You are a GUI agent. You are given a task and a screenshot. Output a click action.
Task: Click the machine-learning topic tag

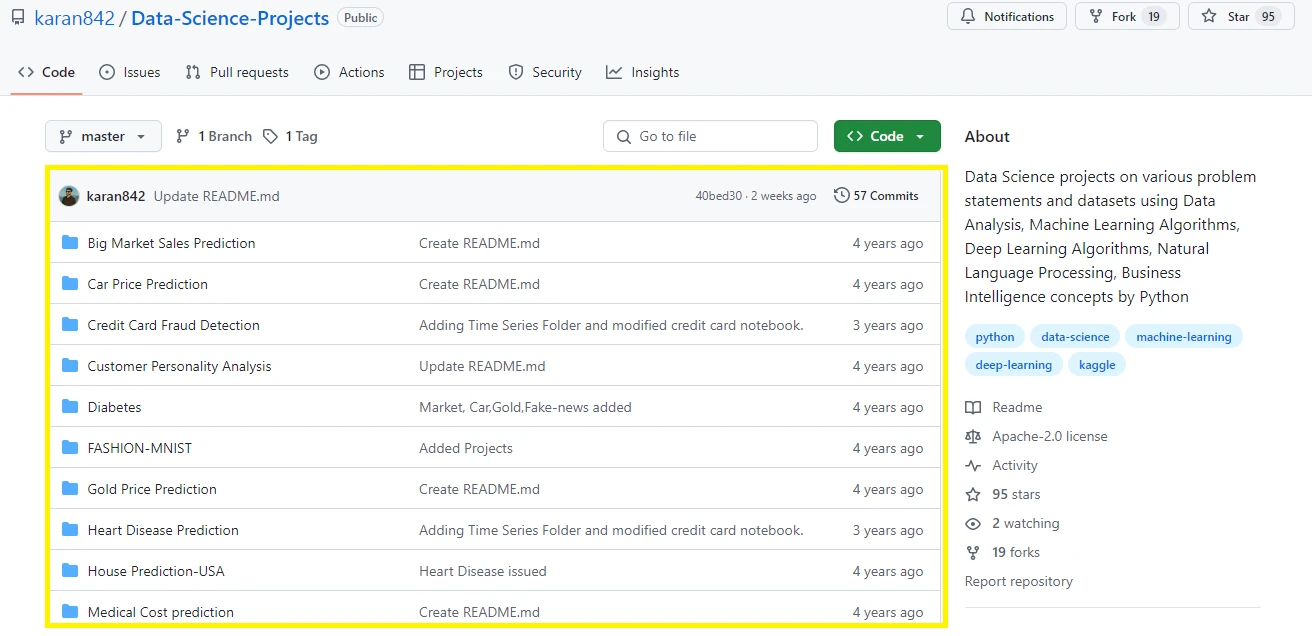point(1184,337)
